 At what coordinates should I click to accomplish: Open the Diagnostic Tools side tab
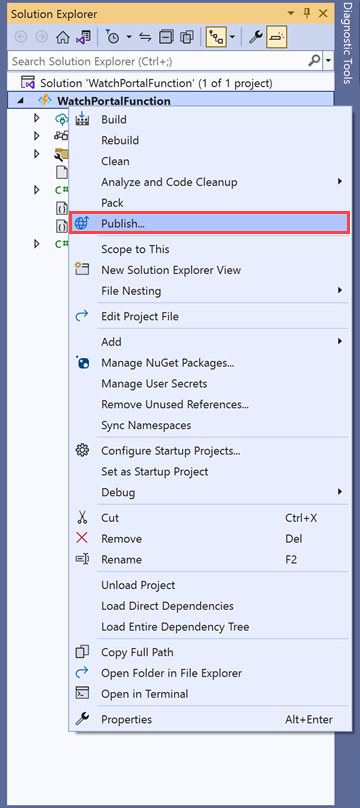pyautogui.click(x=348, y=42)
